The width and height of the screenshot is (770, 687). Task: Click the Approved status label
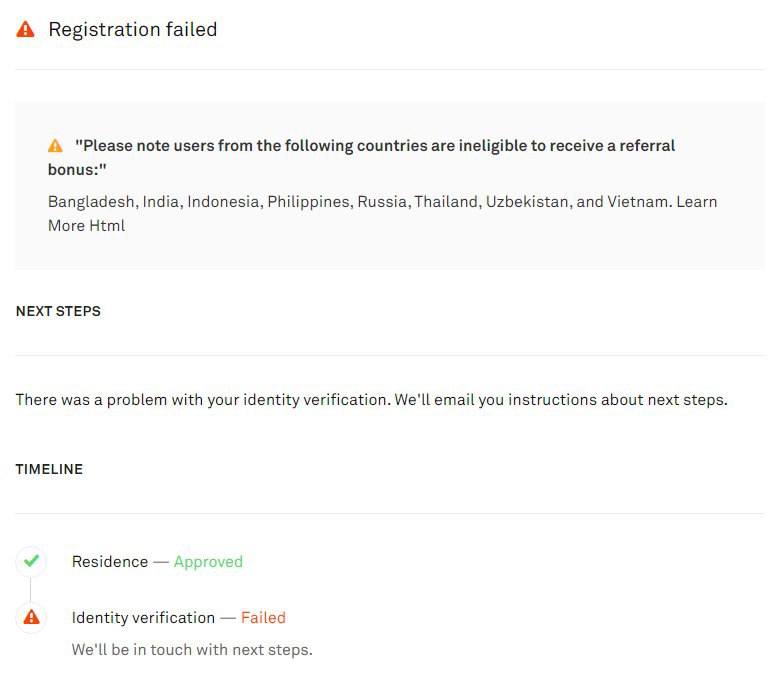click(208, 561)
